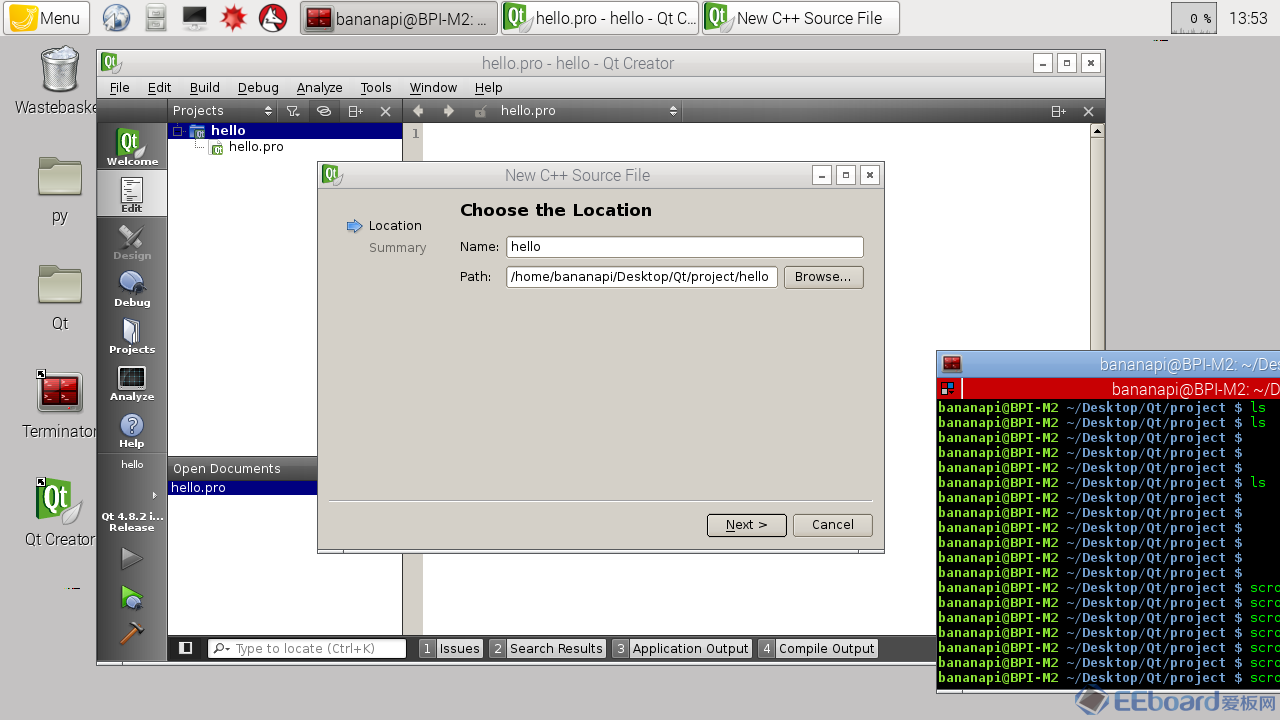This screenshot has width=1280, height=720.
Task: Collapse the hello project tree node
Action: click(x=177, y=131)
